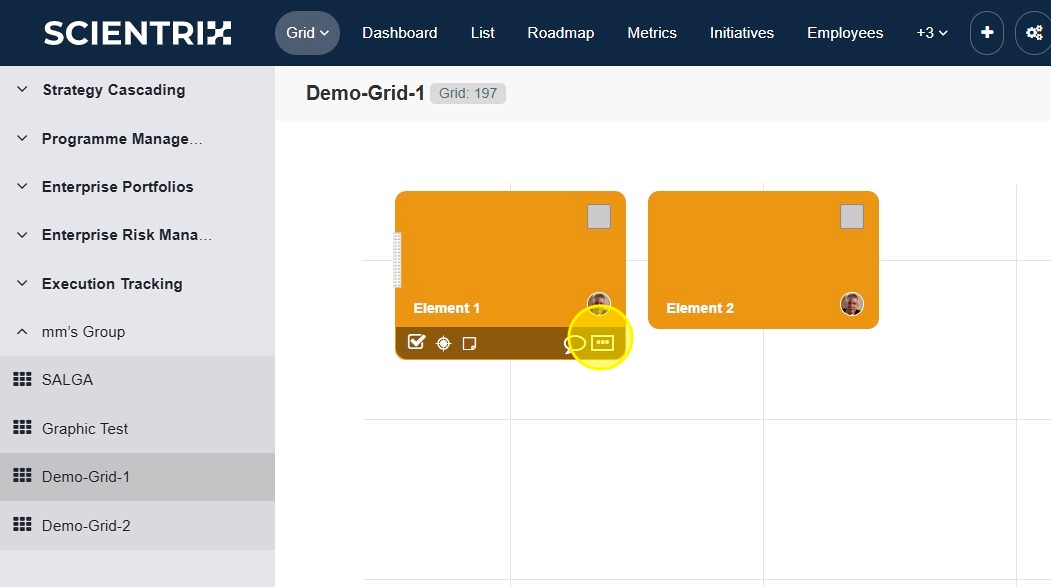1051x587 pixels.
Task: Click the plus add button in top bar
Action: coord(987,33)
